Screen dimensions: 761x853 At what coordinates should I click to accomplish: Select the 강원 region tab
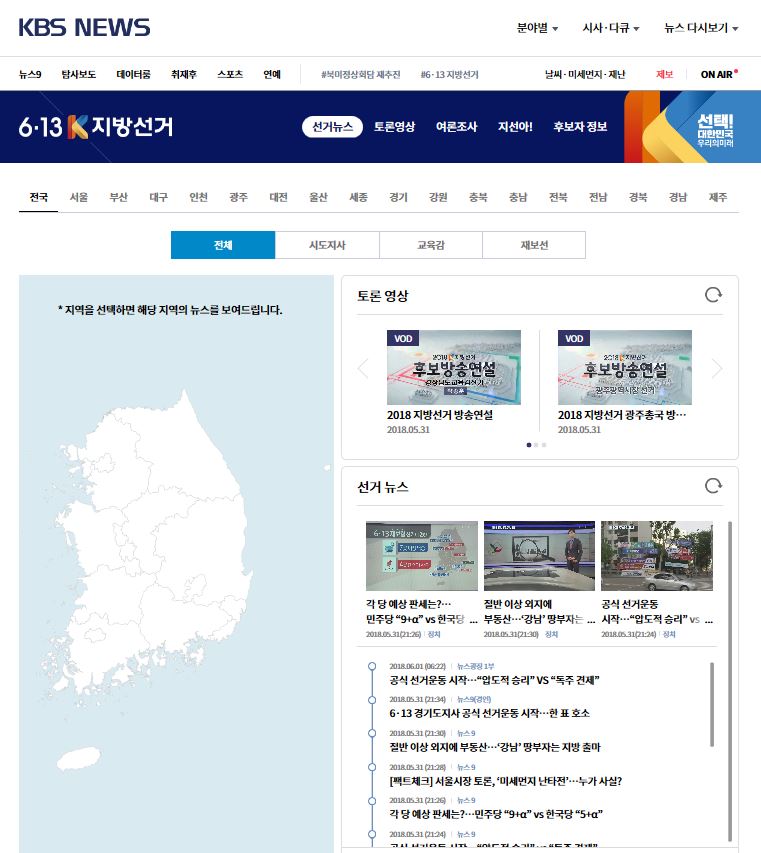[438, 197]
